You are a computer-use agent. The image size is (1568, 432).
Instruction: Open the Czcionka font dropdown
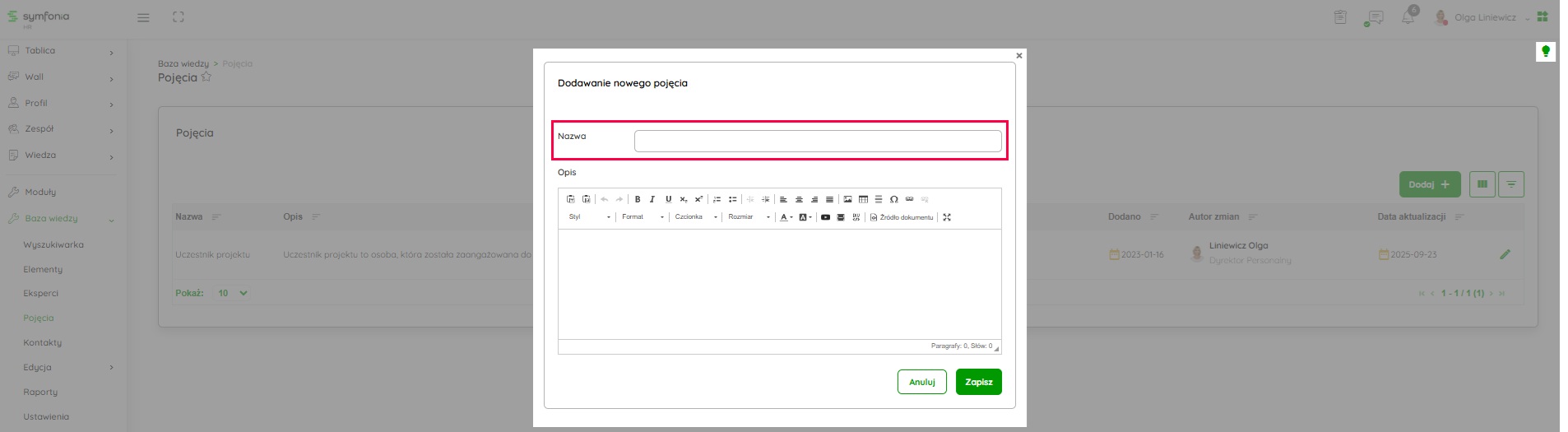click(x=696, y=217)
